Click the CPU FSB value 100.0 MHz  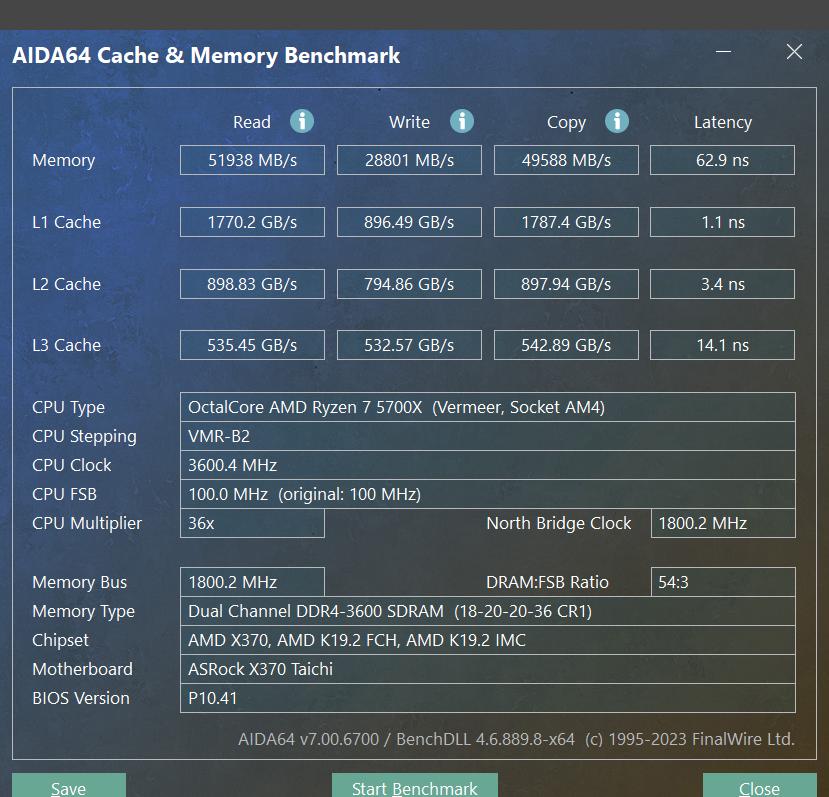click(487, 494)
